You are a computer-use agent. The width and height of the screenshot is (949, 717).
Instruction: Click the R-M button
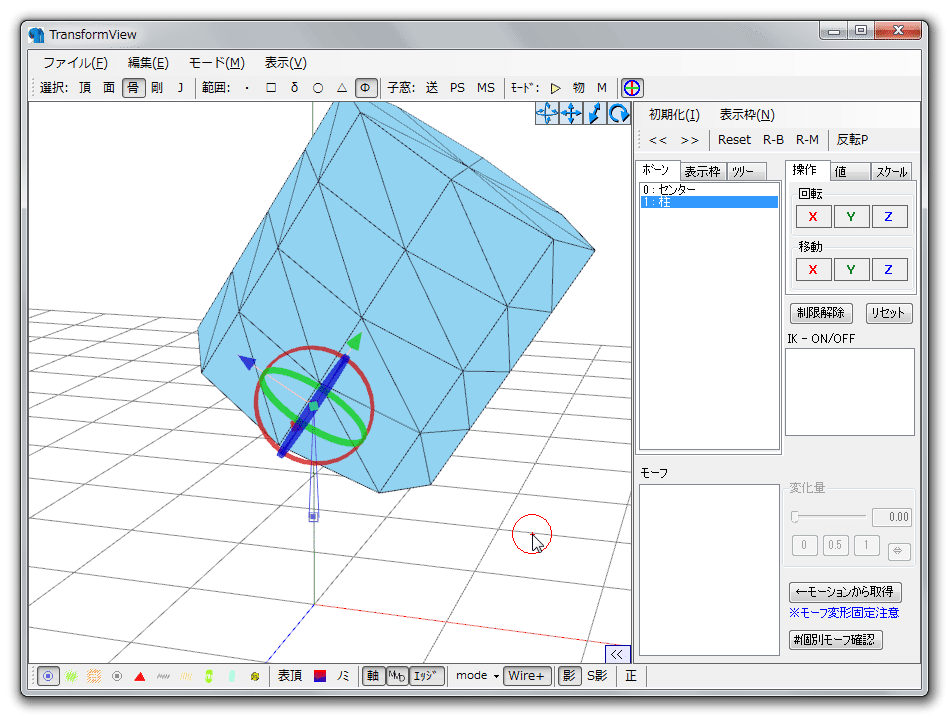(807, 140)
